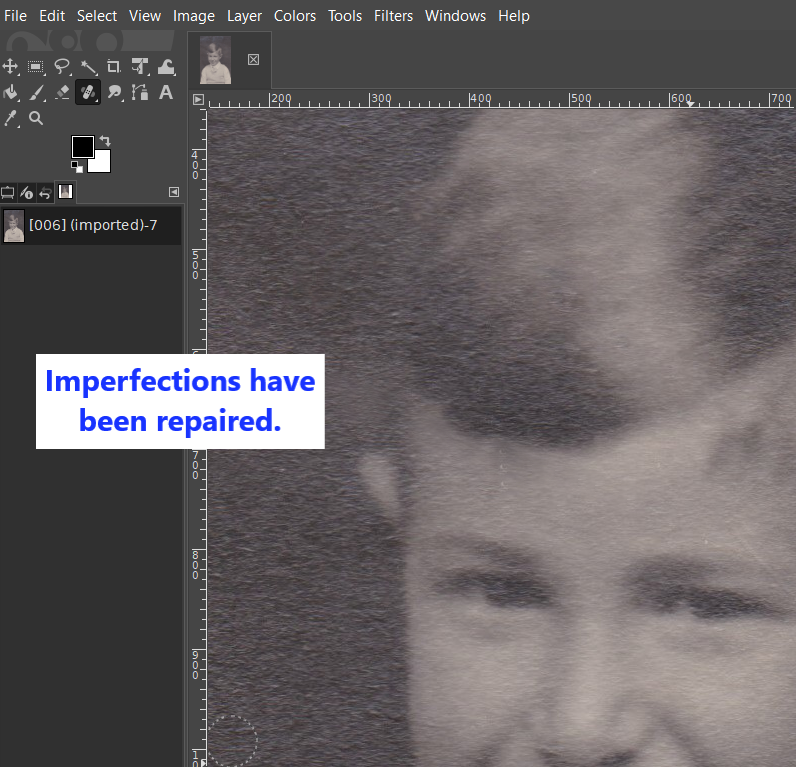
Task: Select the Eraser tool
Action: point(62,92)
